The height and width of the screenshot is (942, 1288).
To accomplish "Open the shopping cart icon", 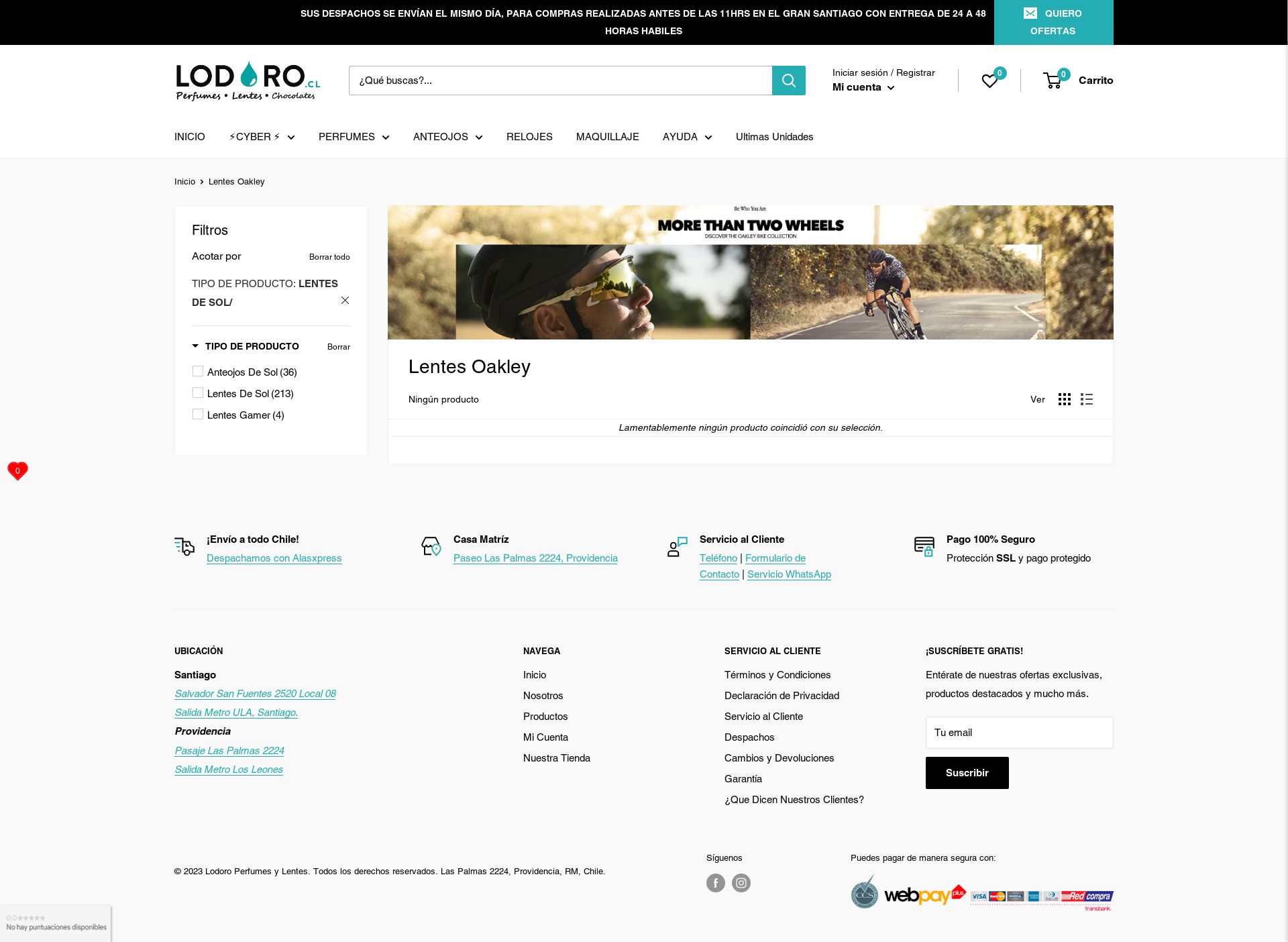I will click(x=1053, y=81).
